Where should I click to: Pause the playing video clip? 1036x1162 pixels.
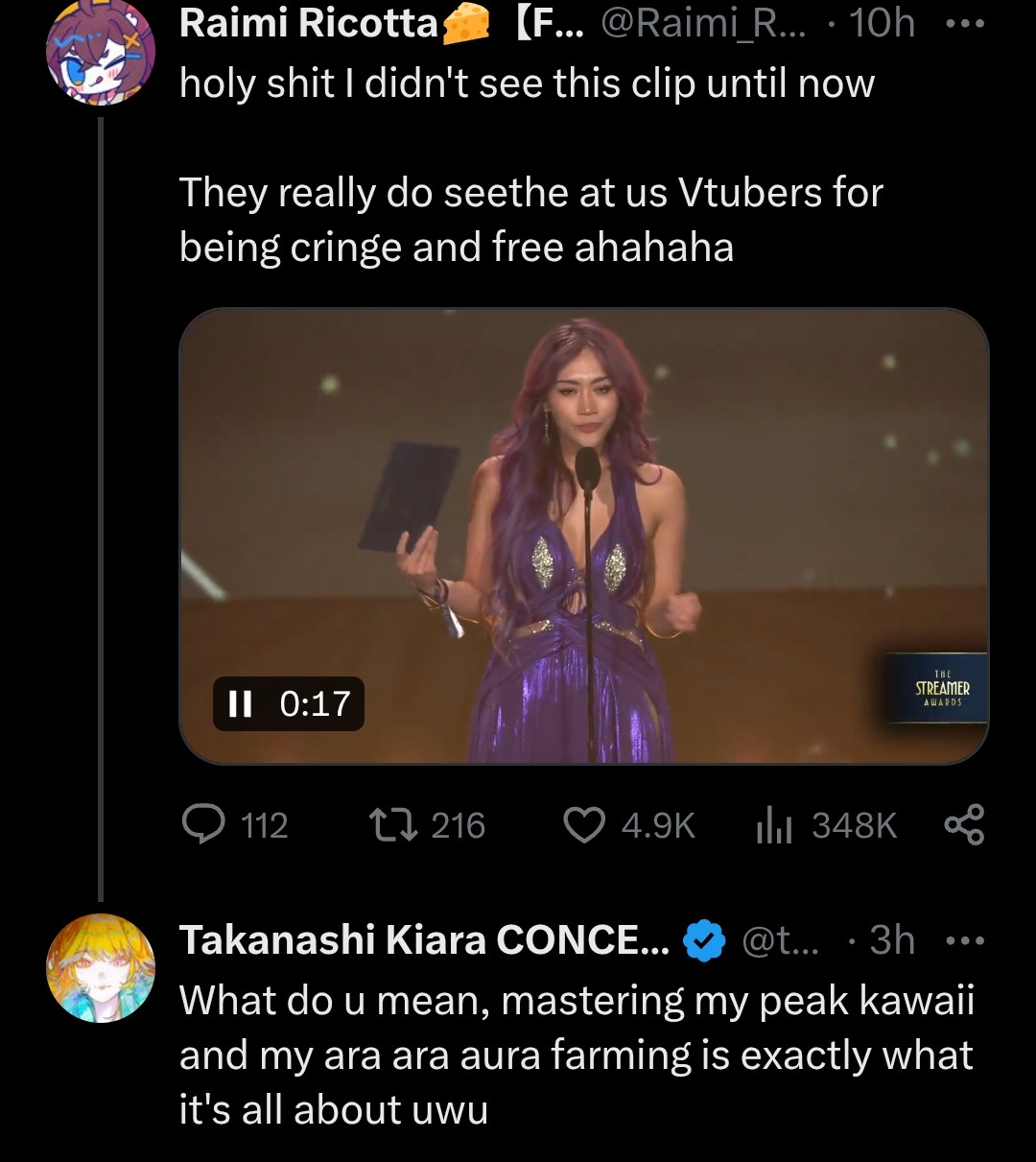240,704
